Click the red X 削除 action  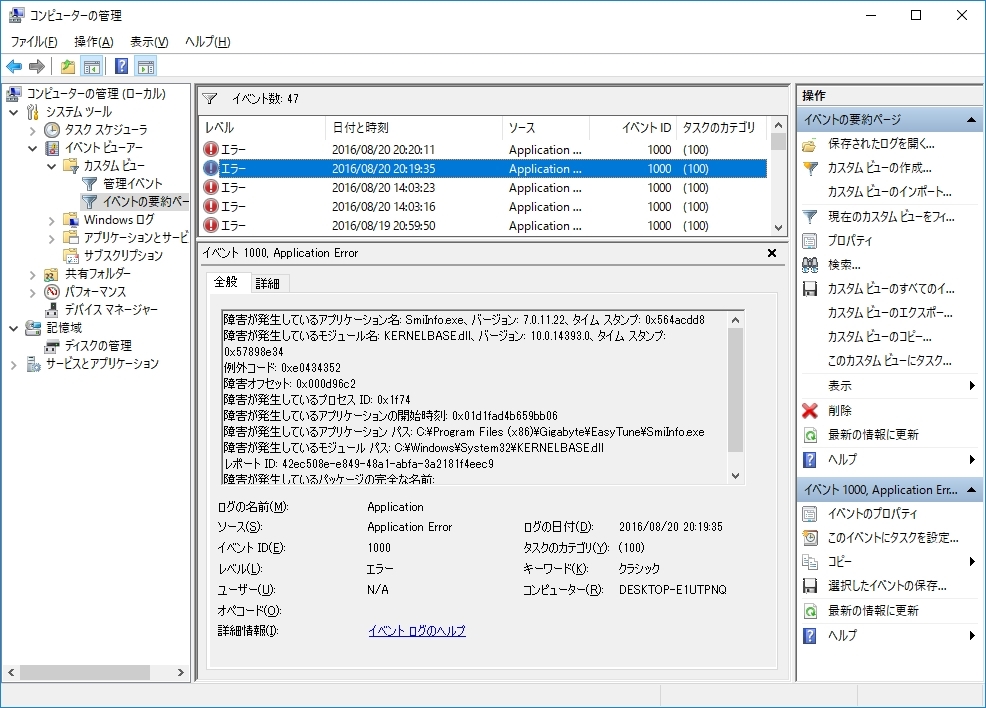(x=839, y=411)
